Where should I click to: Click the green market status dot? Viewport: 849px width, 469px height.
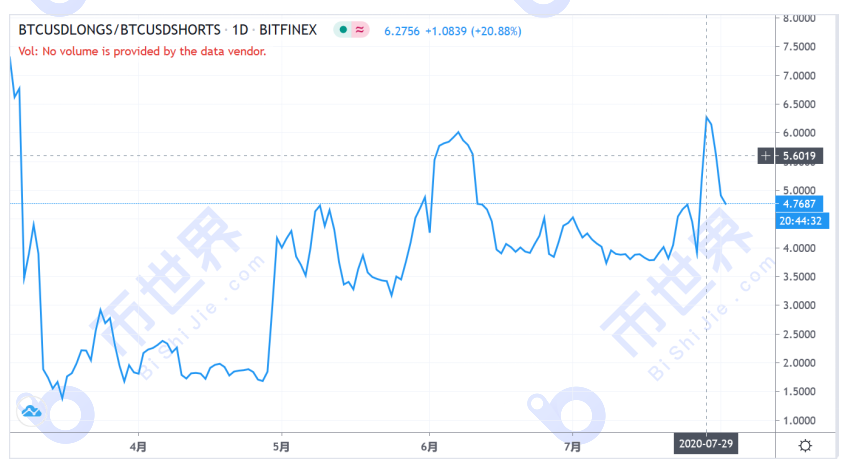pos(343,30)
